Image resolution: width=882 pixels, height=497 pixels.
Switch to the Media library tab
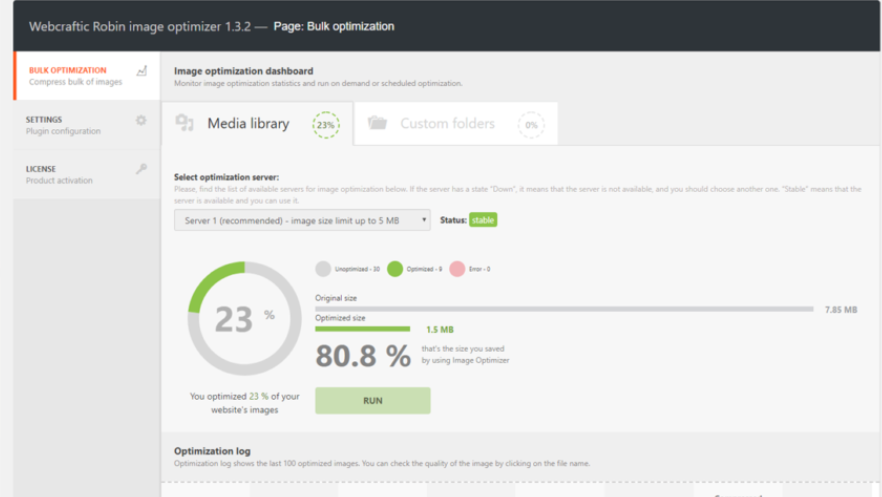click(258, 124)
